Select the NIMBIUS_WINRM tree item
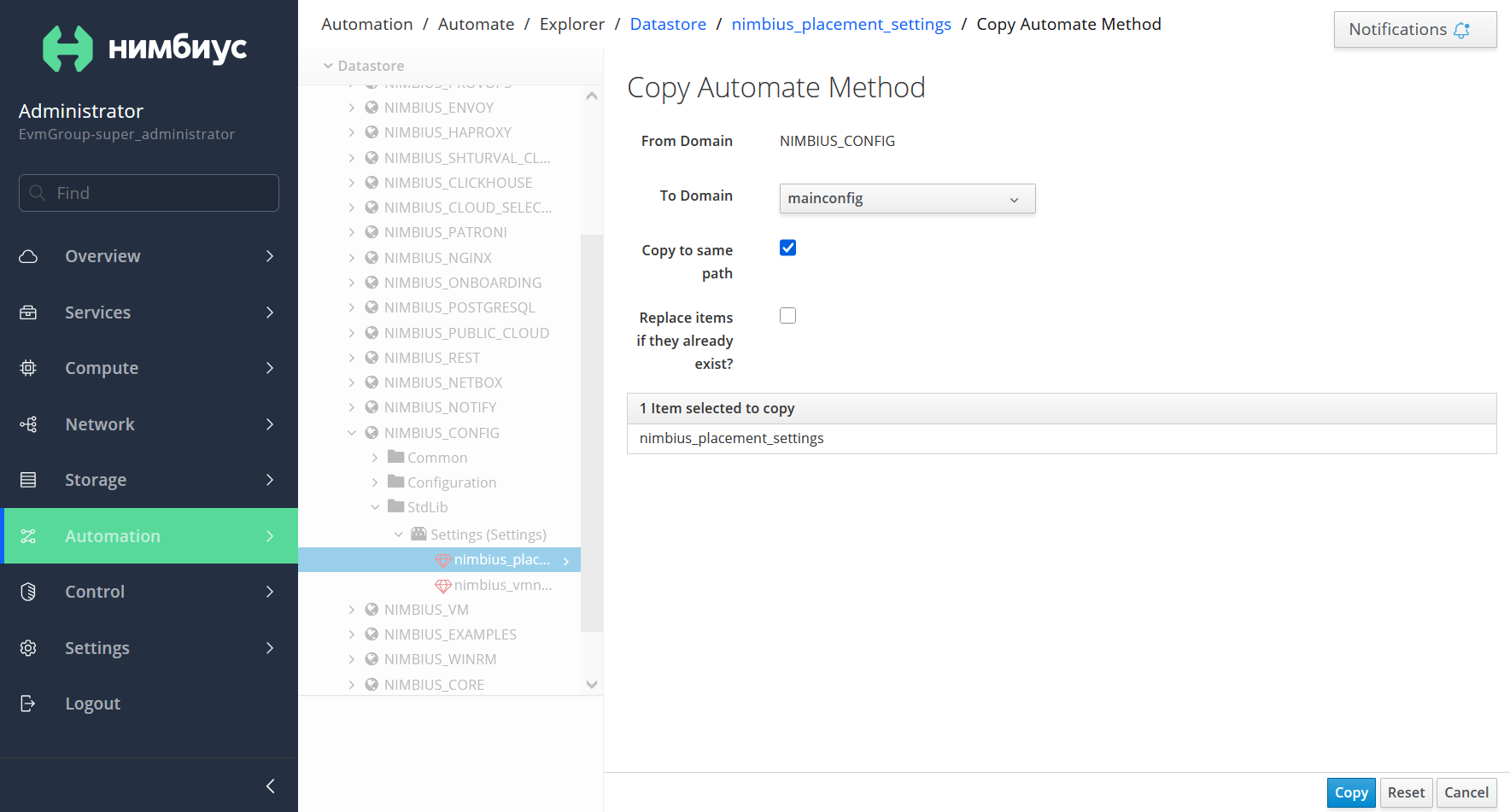 click(x=440, y=659)
